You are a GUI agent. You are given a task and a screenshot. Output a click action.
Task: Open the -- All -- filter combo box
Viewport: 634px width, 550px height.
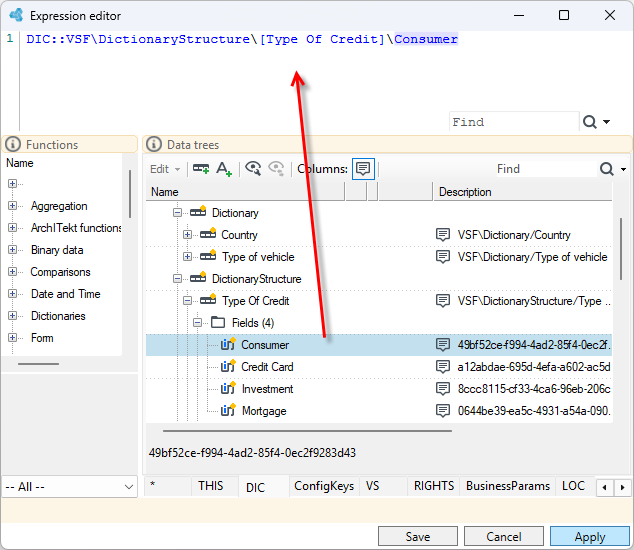70,487
